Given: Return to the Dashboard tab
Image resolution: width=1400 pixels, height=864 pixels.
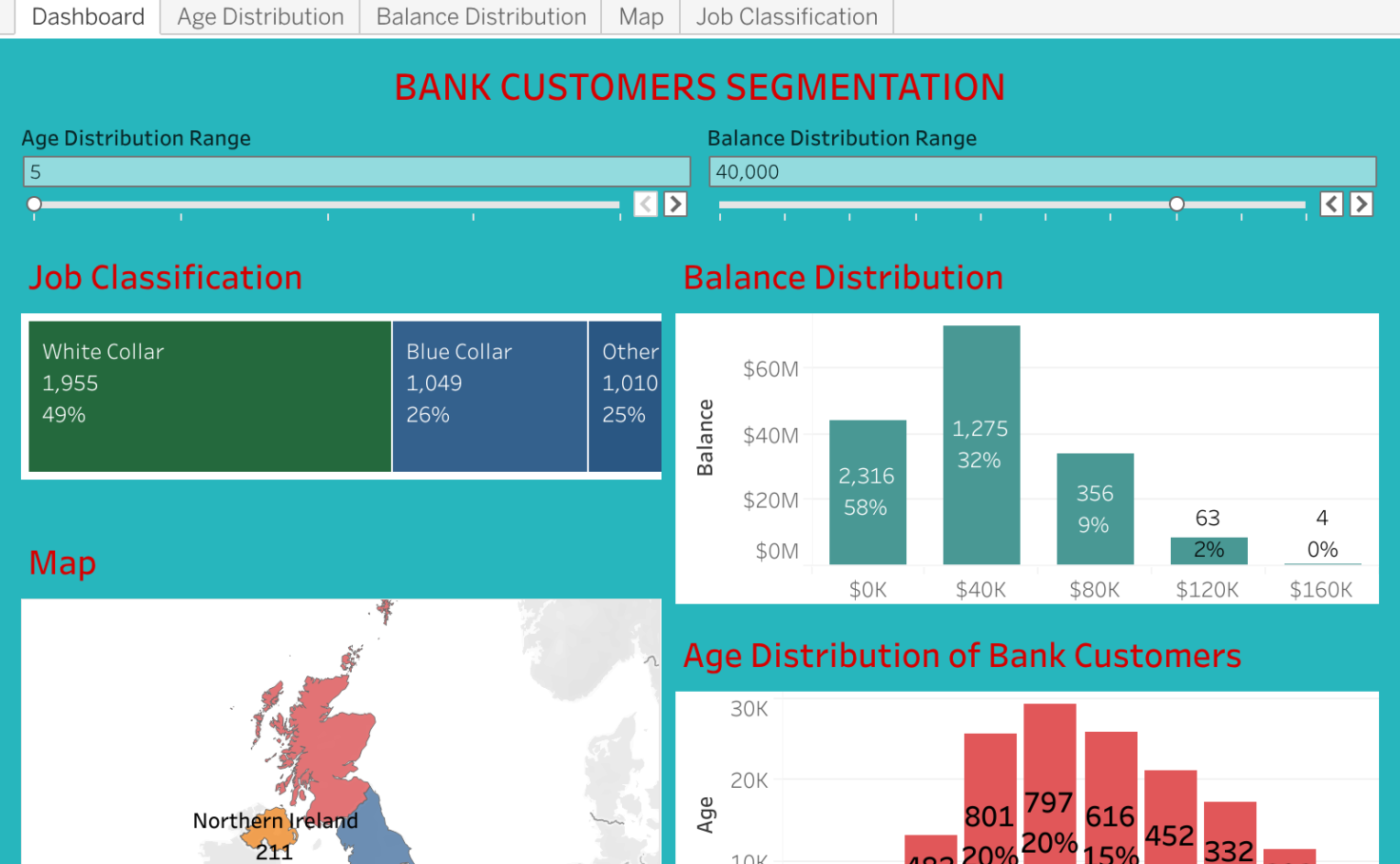Looking at the screenshot, I should coord(87,16).
